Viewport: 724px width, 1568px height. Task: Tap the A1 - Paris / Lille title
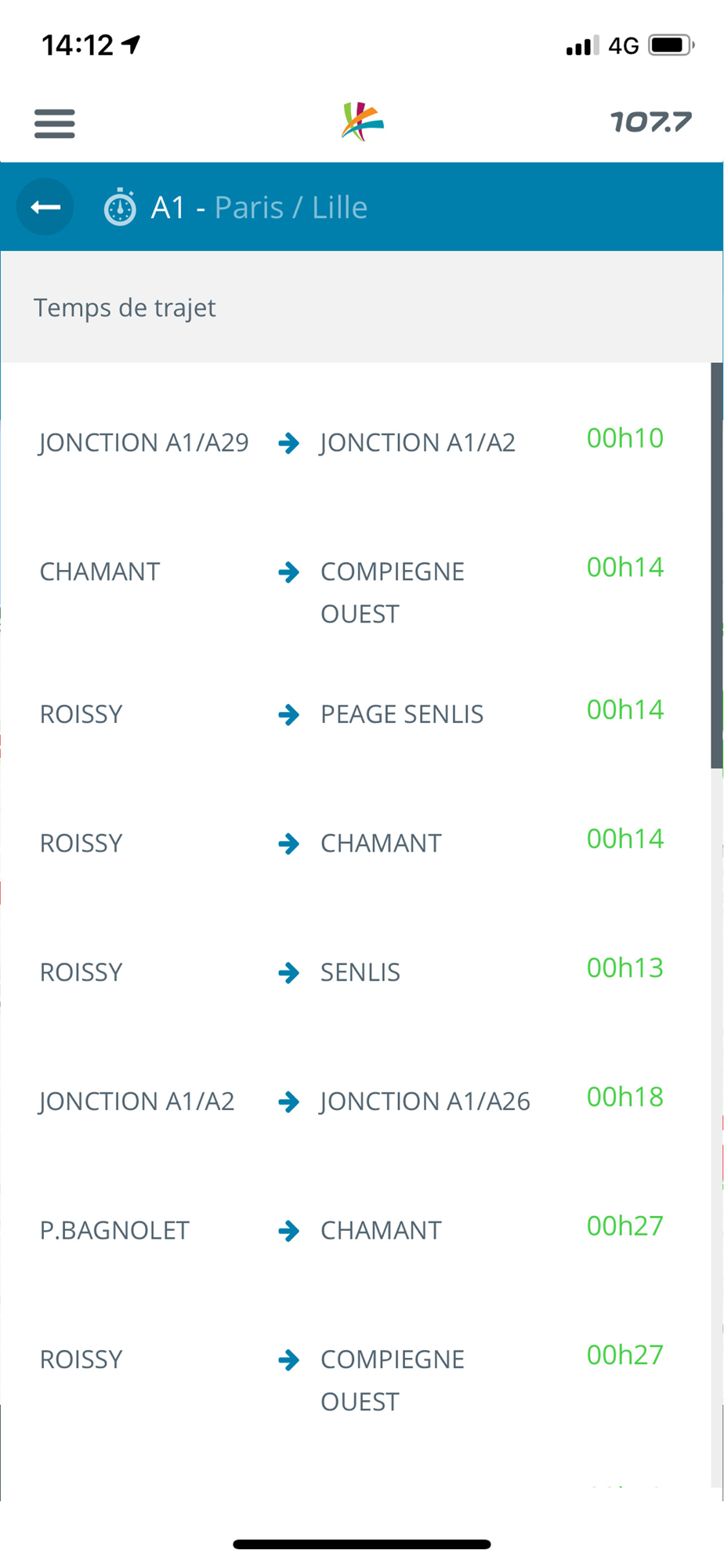point(259,208)
